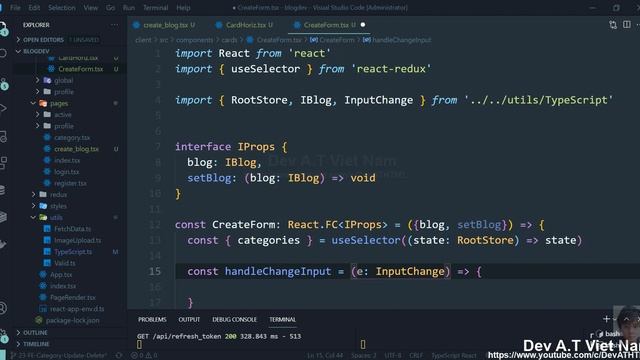The height and width of the screenshot is (360, 640).
Task: Click the split editor right icon
Action: click(627, 25)
